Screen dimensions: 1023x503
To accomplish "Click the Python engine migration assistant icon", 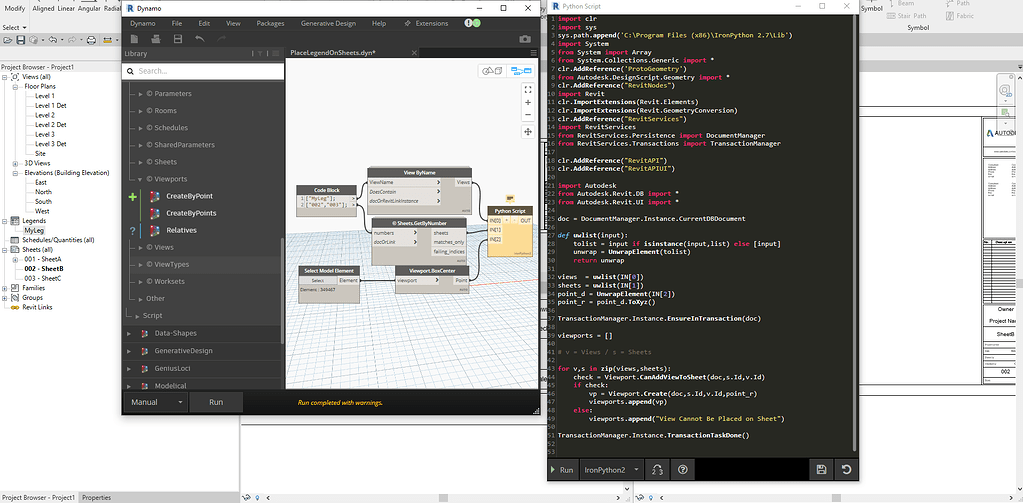I will pyautogui.click(x=657, y=469).
